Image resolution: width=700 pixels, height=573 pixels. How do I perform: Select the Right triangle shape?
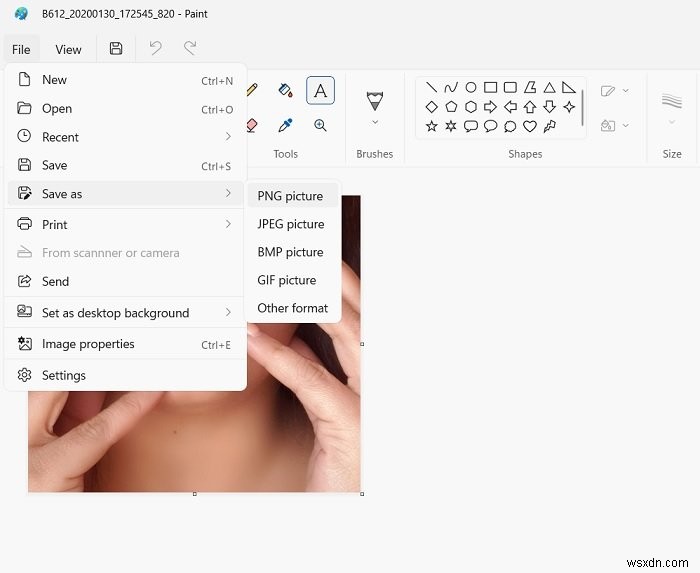(569, 87)
